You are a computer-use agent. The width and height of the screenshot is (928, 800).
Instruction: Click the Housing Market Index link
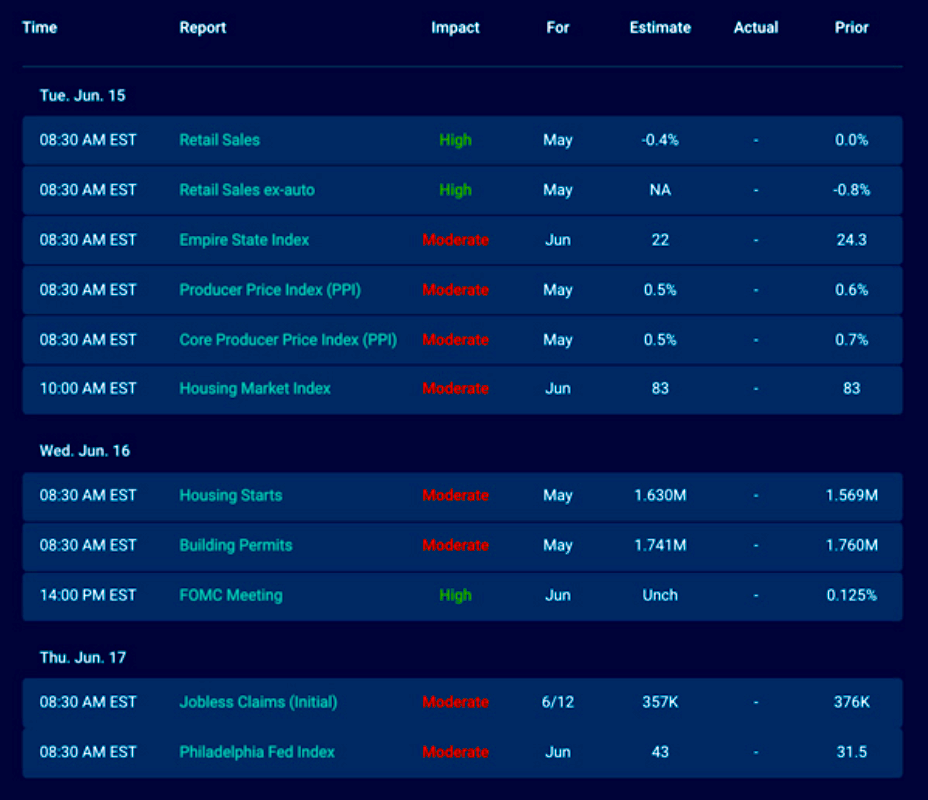coord(255,388)
